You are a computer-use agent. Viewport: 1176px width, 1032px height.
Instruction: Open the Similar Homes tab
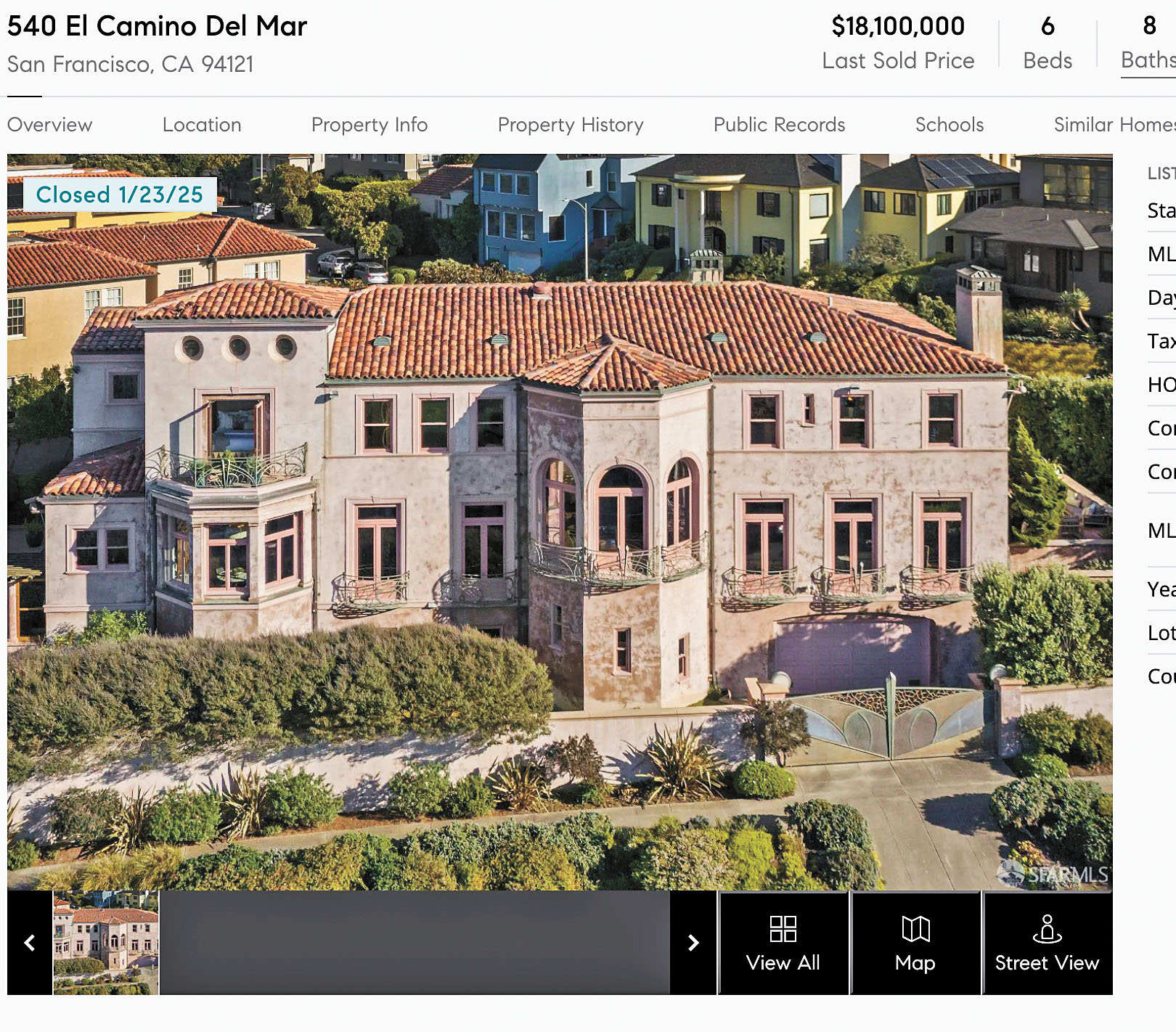(1114, 125)
